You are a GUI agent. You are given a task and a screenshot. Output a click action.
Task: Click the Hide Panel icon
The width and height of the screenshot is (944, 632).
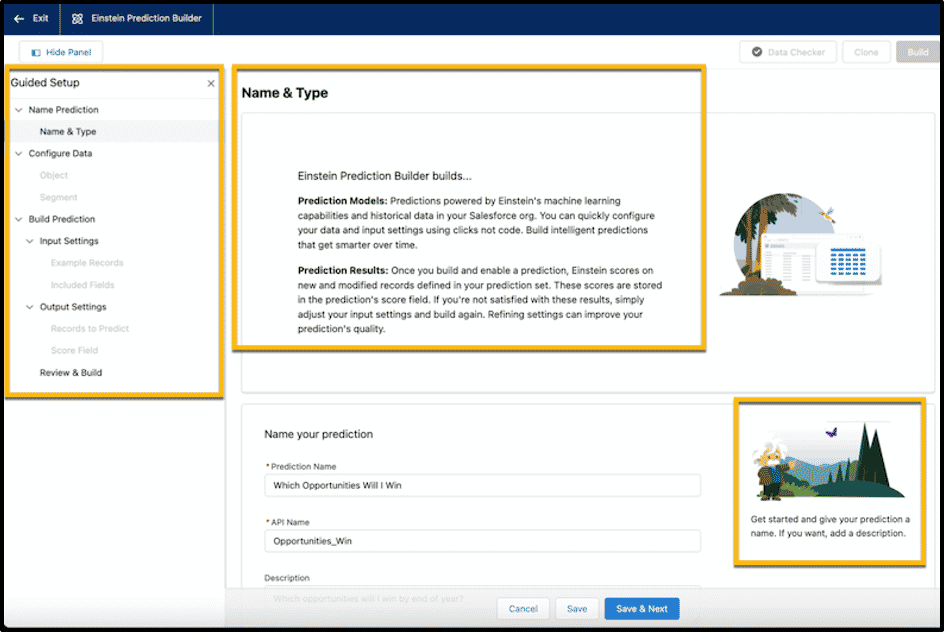click(x=36, y=52)
